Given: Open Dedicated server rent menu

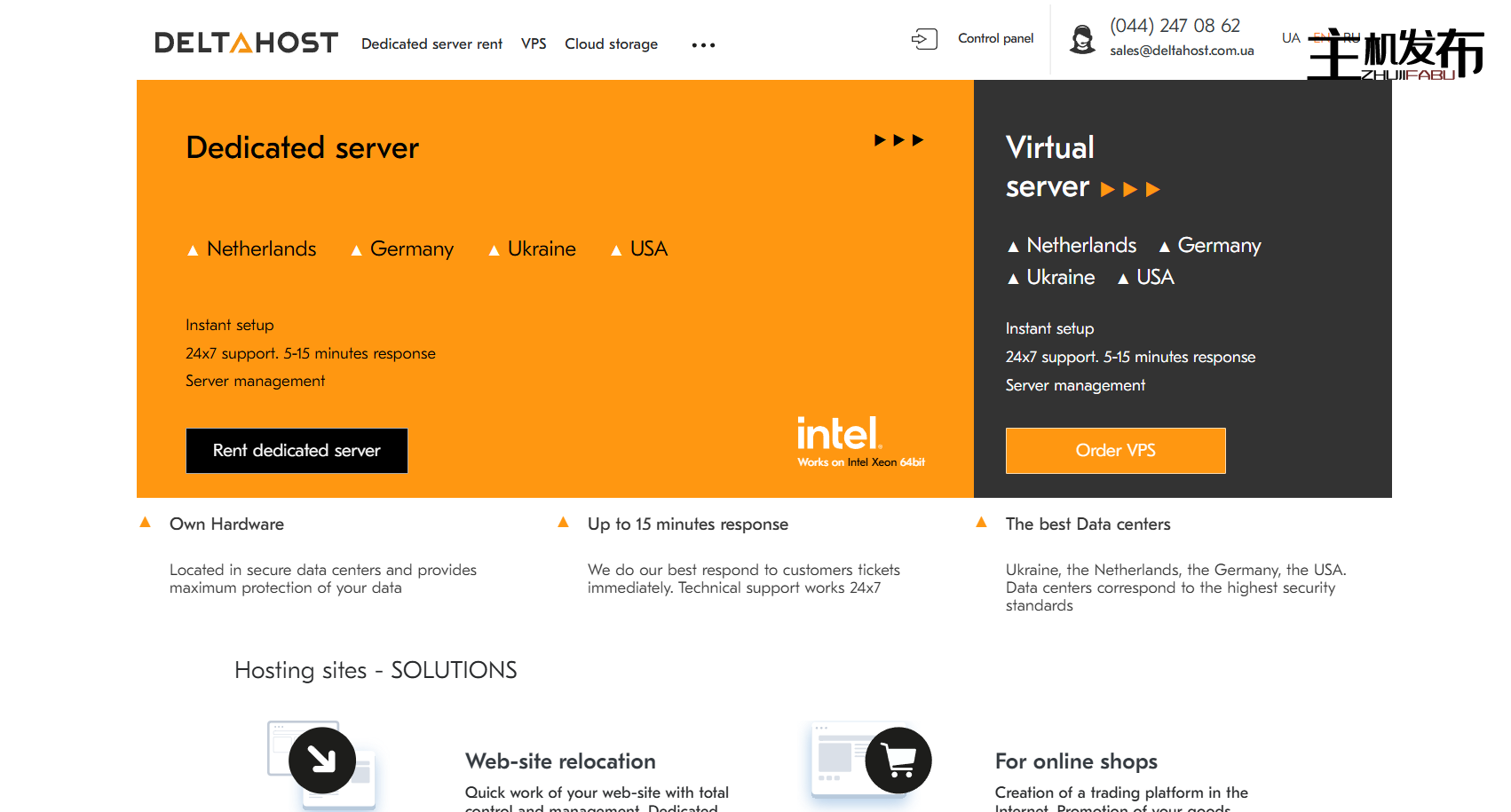Looking at the screenshot, I should (x=431, y=44).
